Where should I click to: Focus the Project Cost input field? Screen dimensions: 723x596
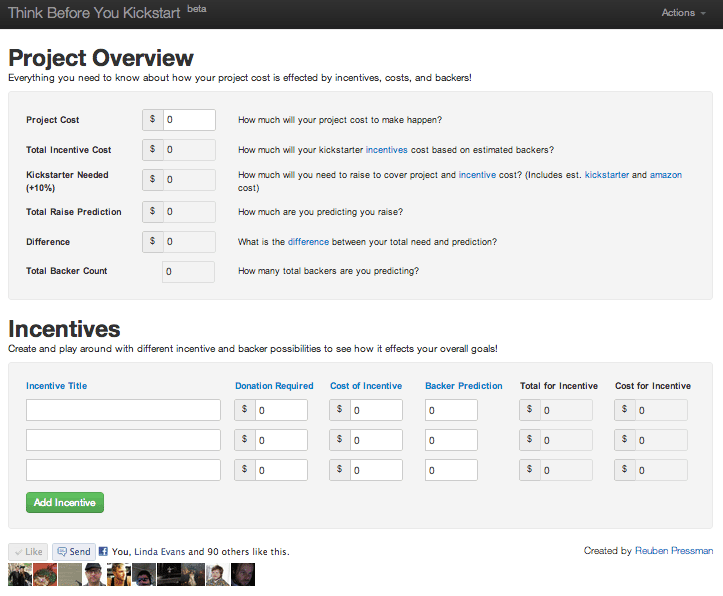pos(189,120)
